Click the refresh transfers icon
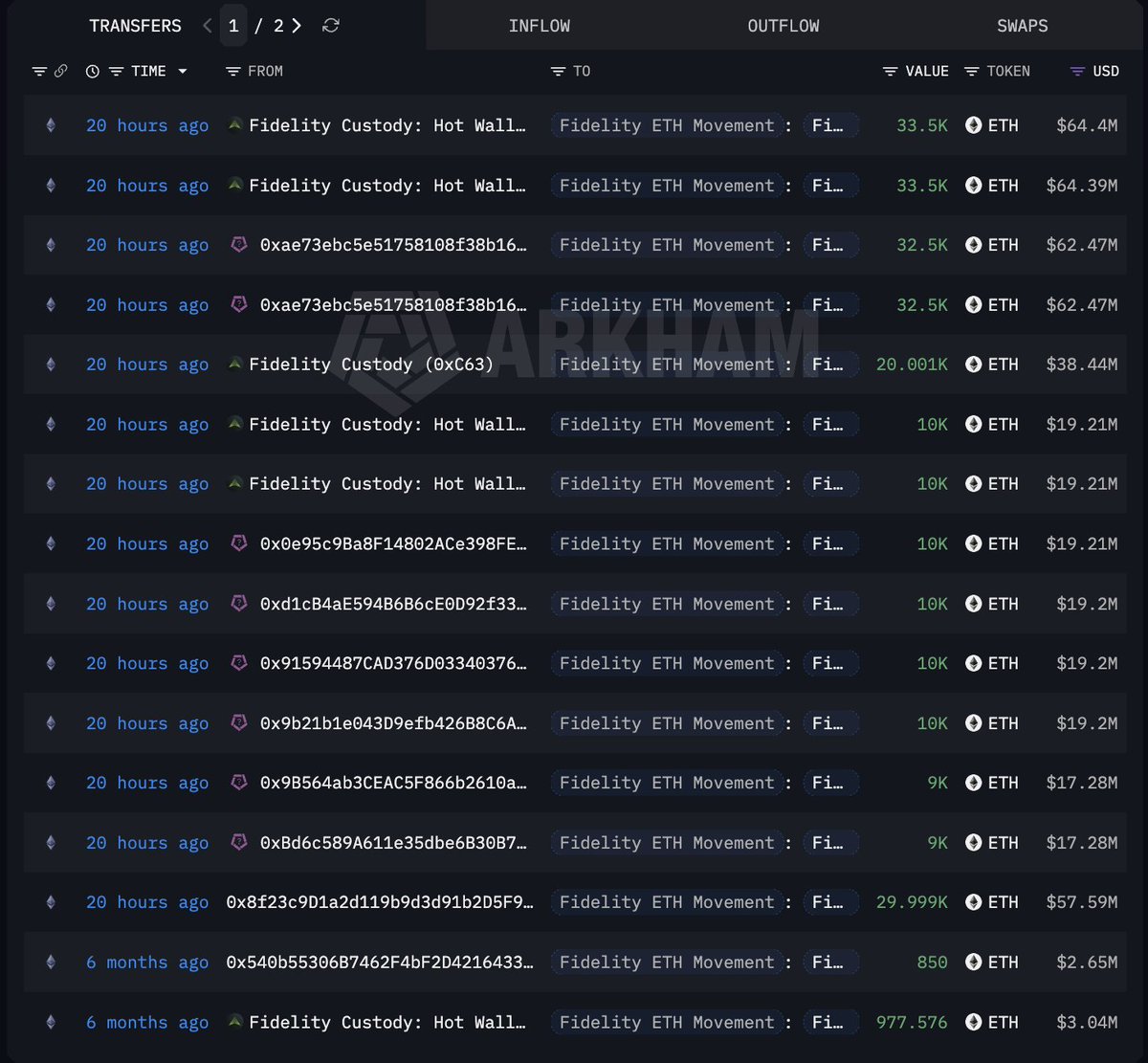The width and height of the screenshot is (1148, 1063). [x=331, y=26]
